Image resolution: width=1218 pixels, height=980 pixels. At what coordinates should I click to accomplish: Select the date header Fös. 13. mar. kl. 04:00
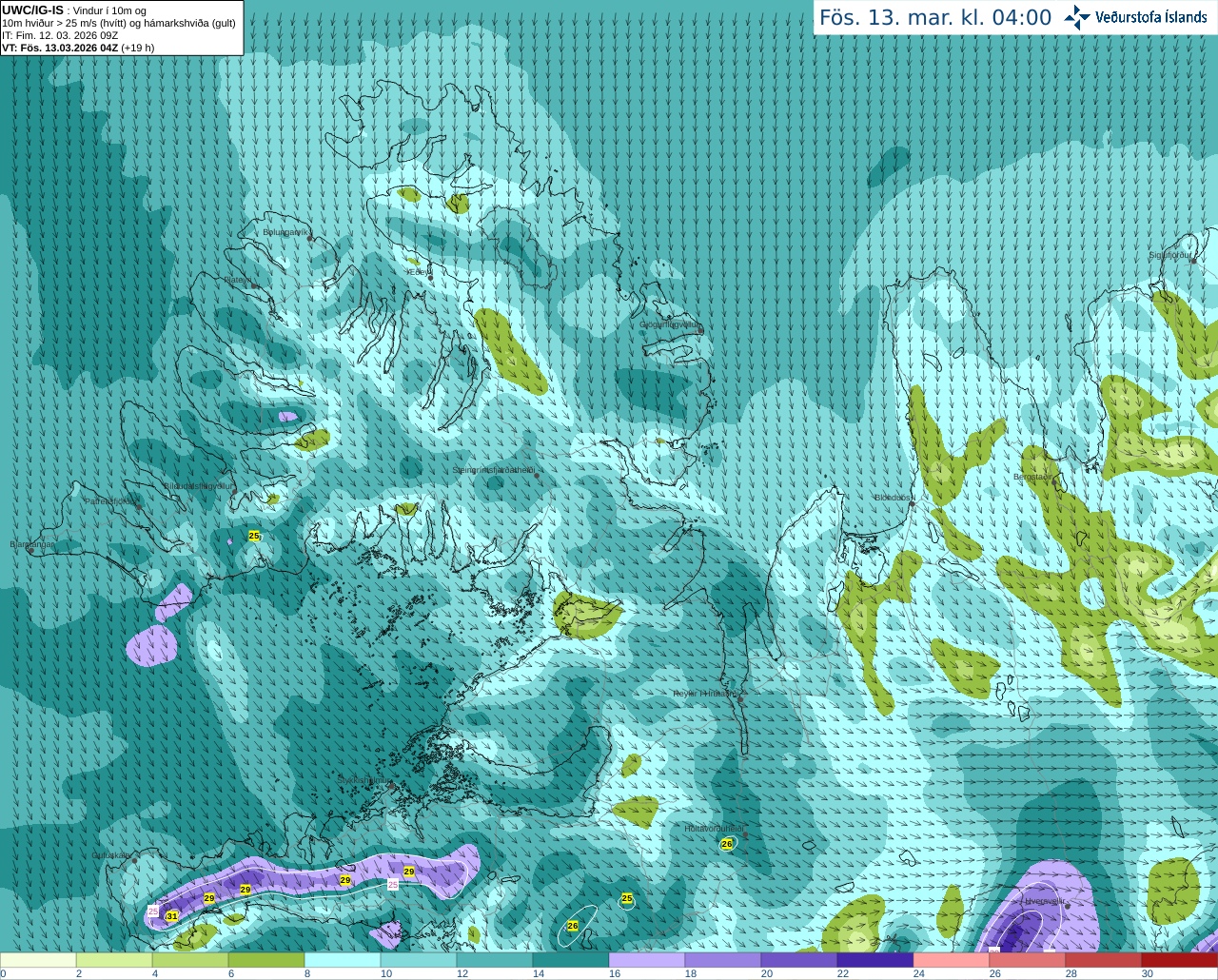pos(935,18)
